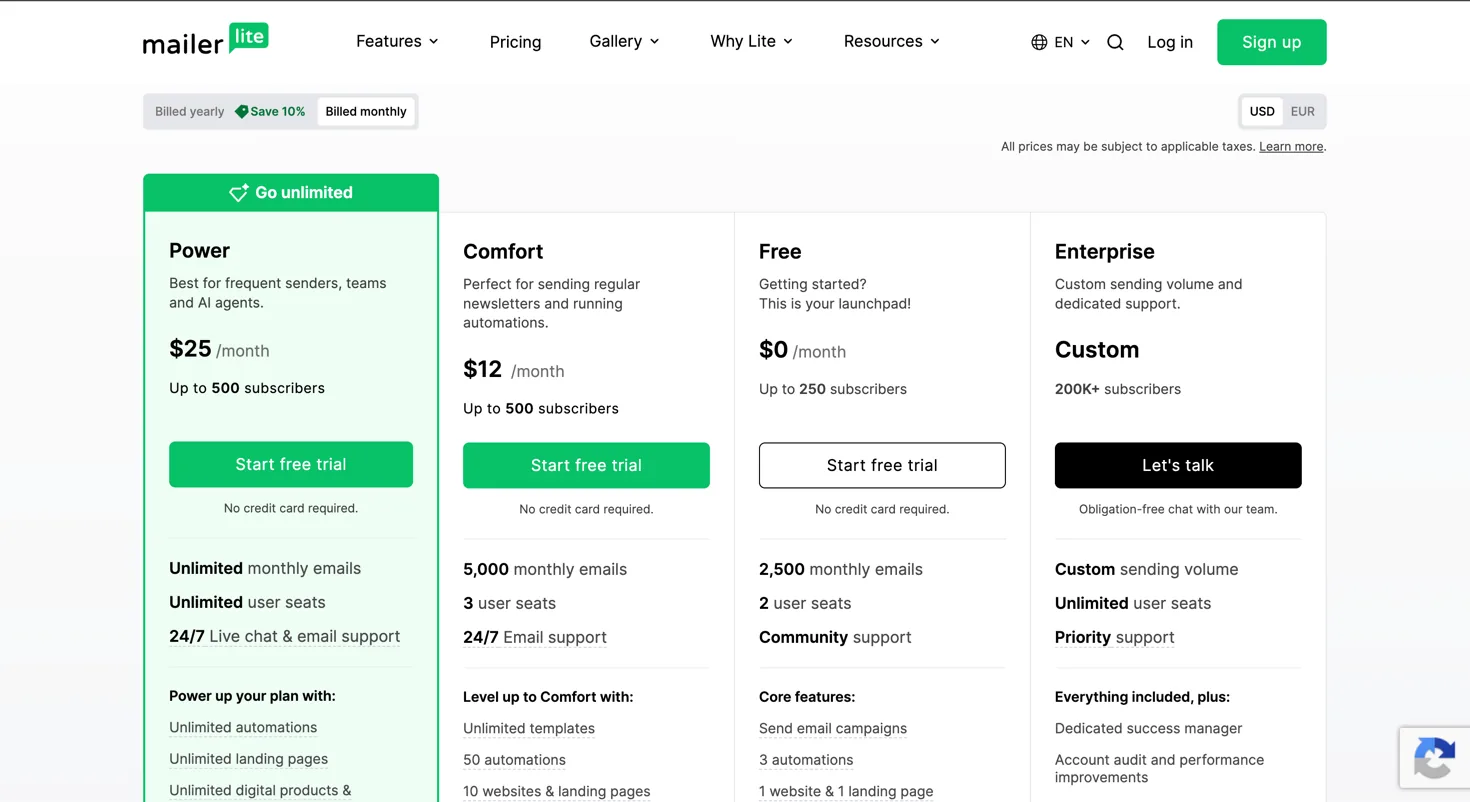Start free trial for Free plan
This screenshot has width=1470, height=802.
(882, 465)
